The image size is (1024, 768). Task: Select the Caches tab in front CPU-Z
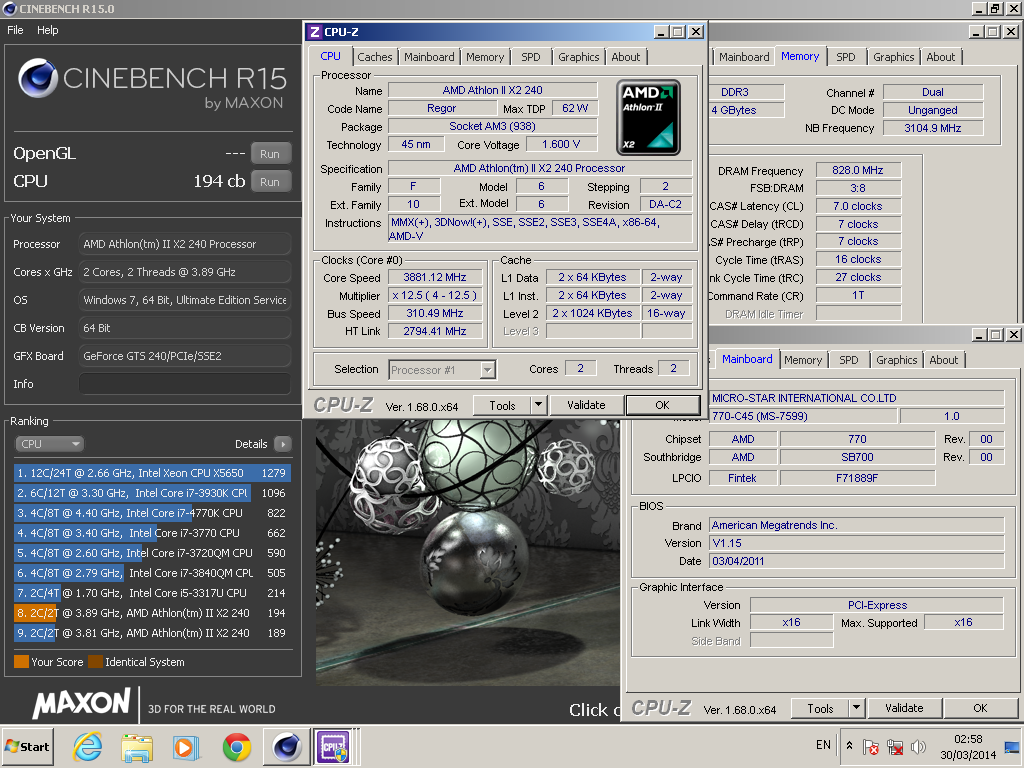point(375,57)
